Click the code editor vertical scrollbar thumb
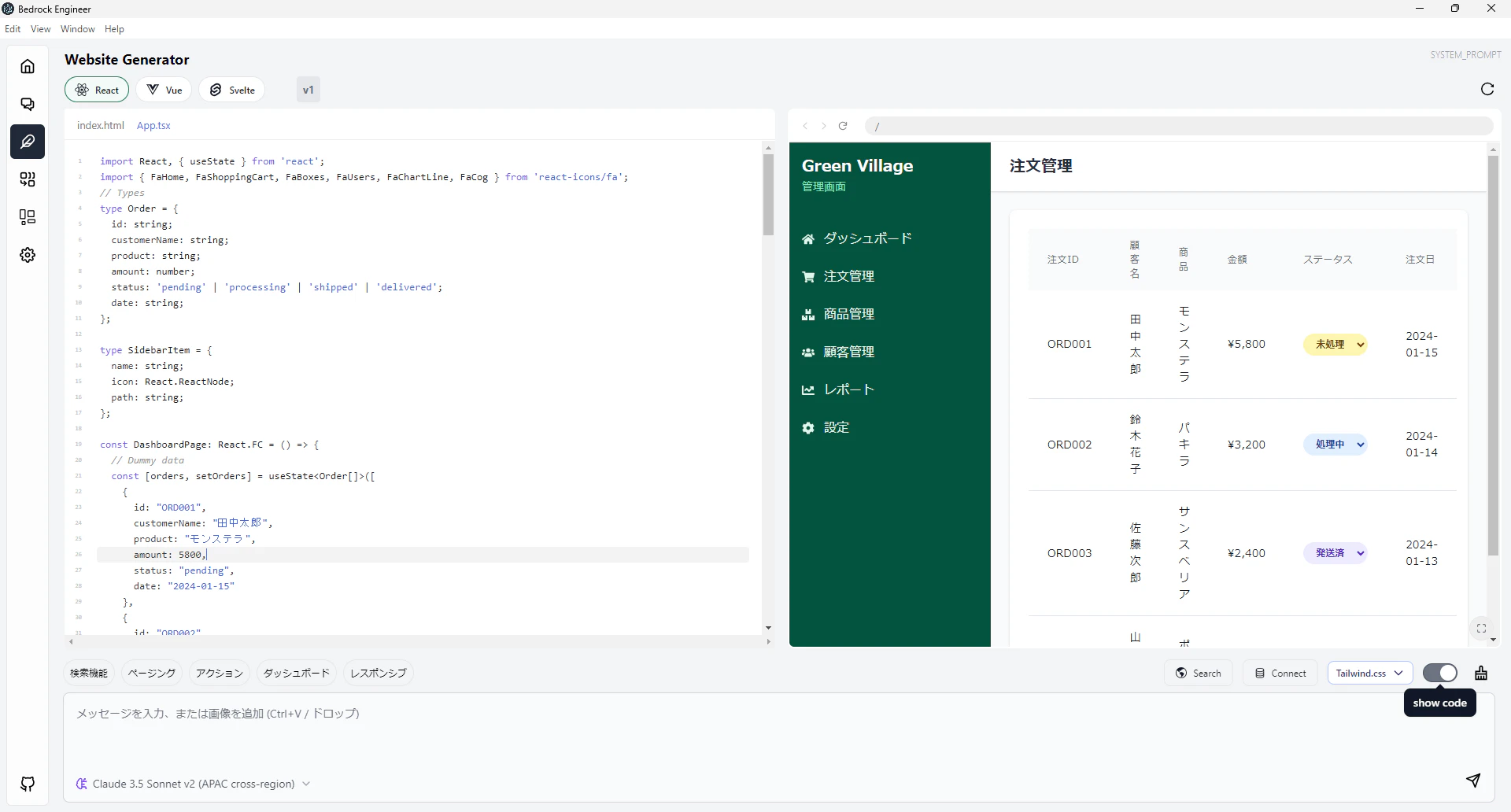1511x812 pixels. pyautogui.click(x=768, y=194)
